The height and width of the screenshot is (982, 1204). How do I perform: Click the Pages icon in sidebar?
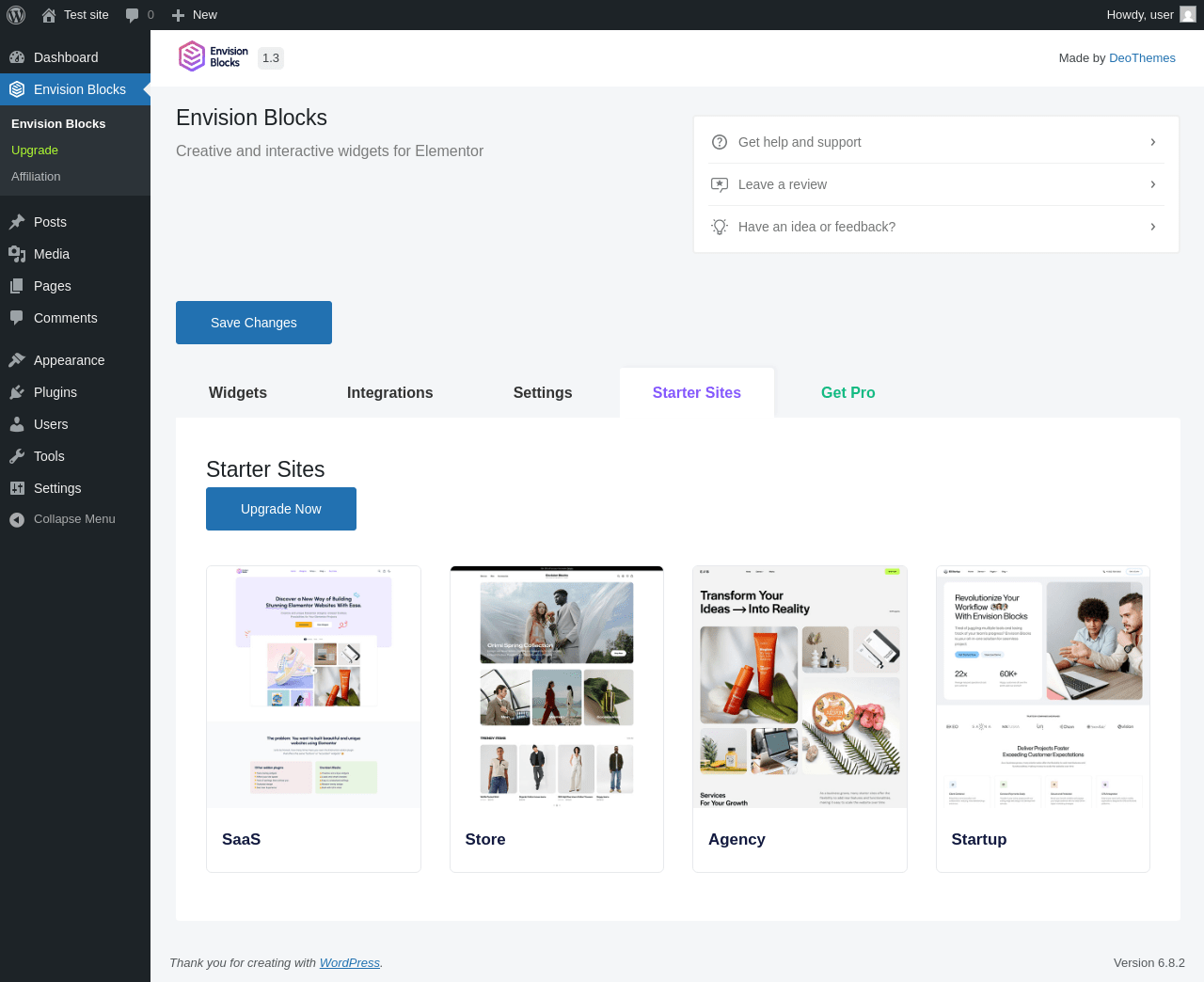click(x=17, y=286)
